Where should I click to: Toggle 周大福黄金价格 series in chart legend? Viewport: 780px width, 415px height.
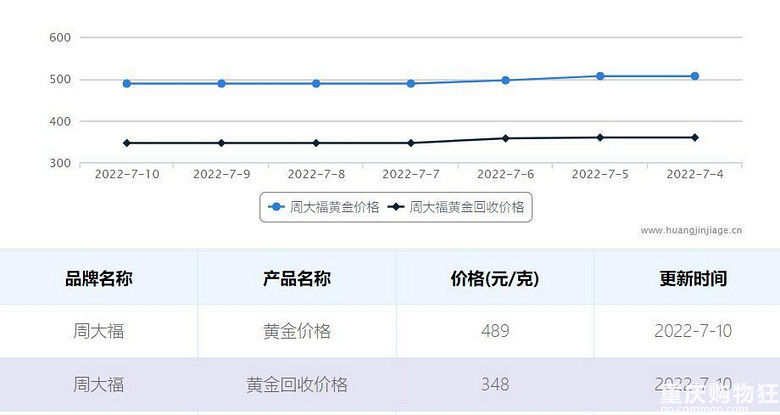pyautogui.click(x=324, y=207)
